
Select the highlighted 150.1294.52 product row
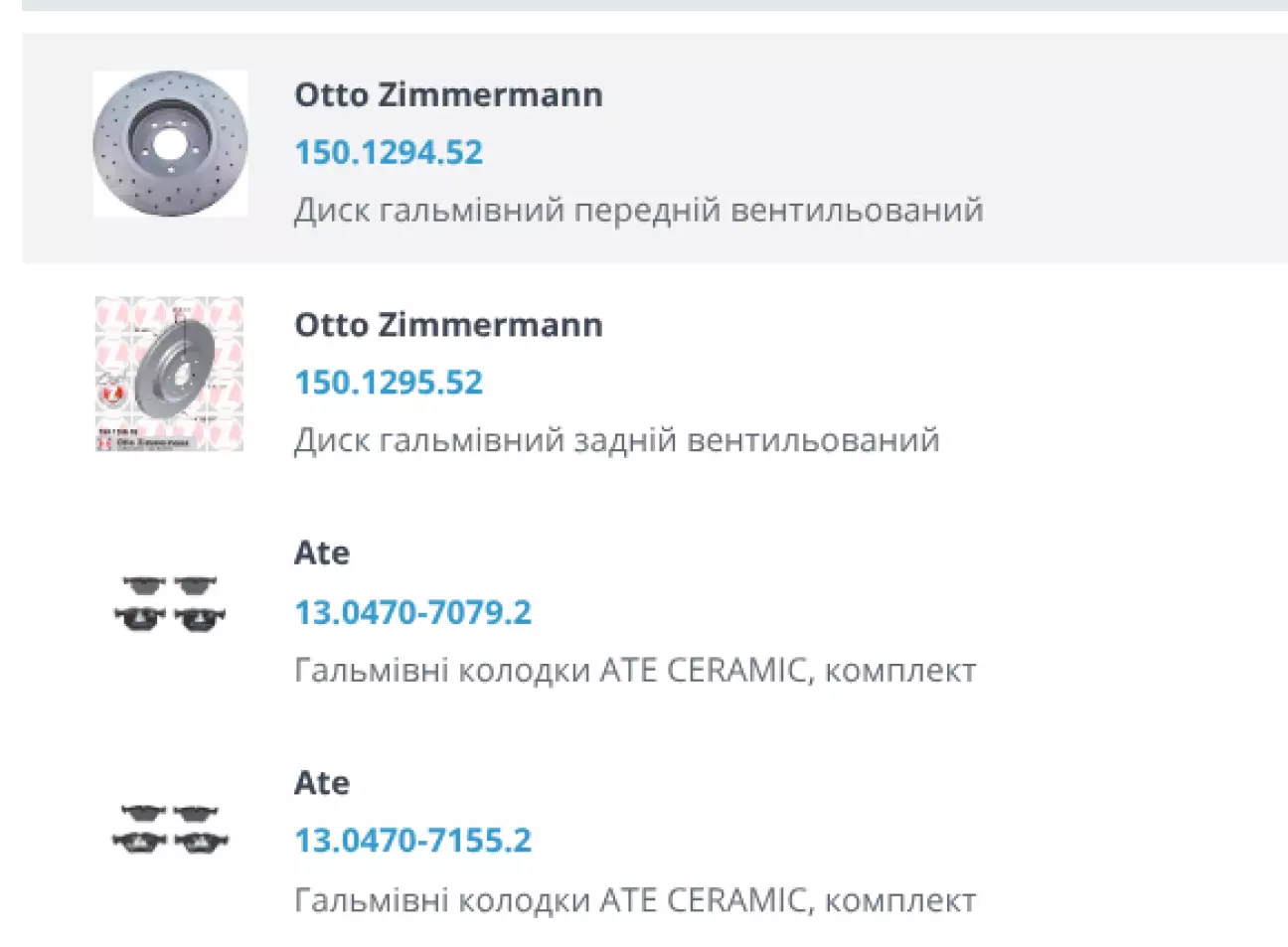(x=655, y=148)
